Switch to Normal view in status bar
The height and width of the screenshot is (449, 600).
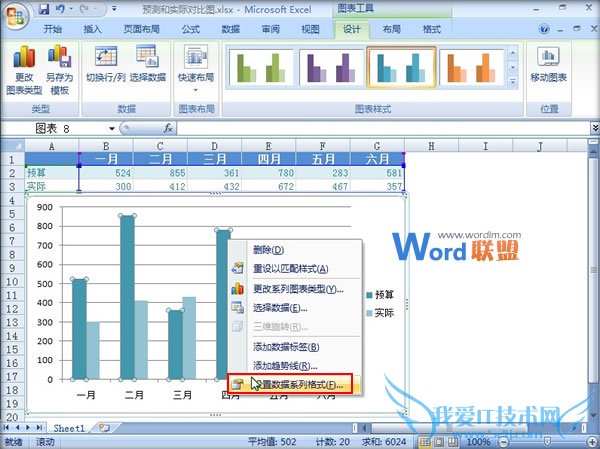pyautogui.click(x=426, y=442)
